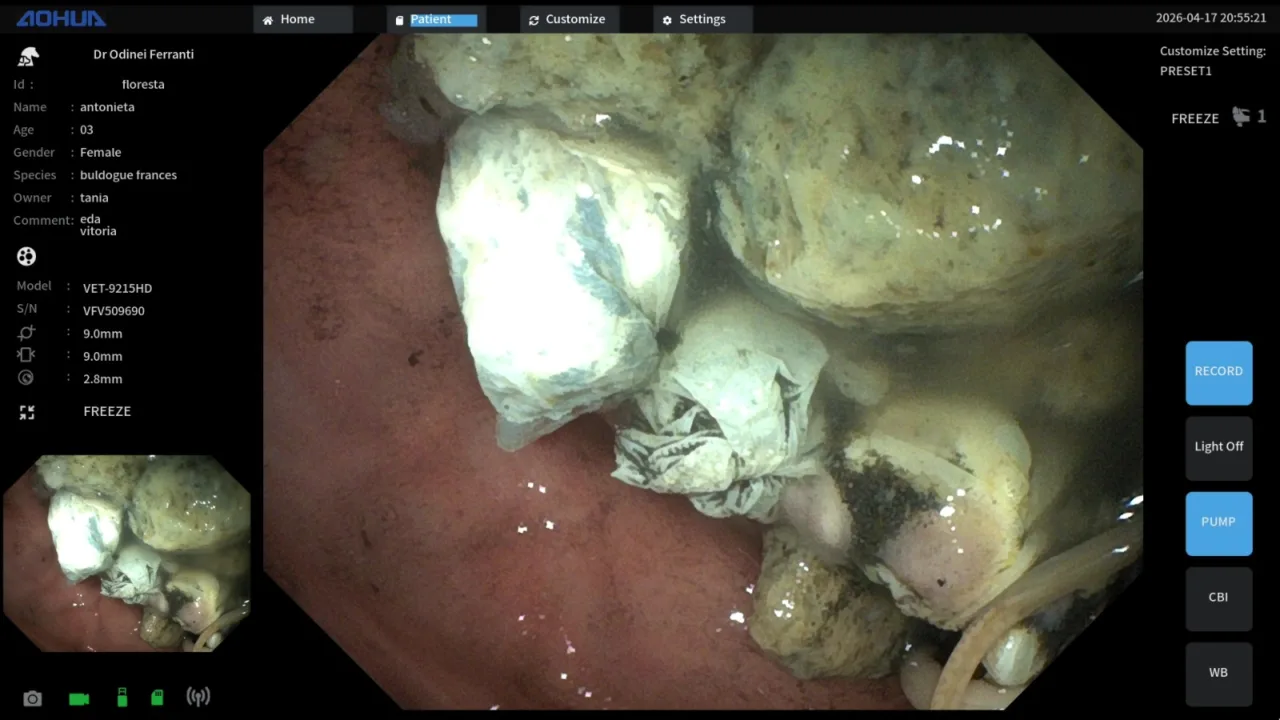Click the veterinary patient animal icon
The height and width of the screenshot is (720, 1280).
28,56
